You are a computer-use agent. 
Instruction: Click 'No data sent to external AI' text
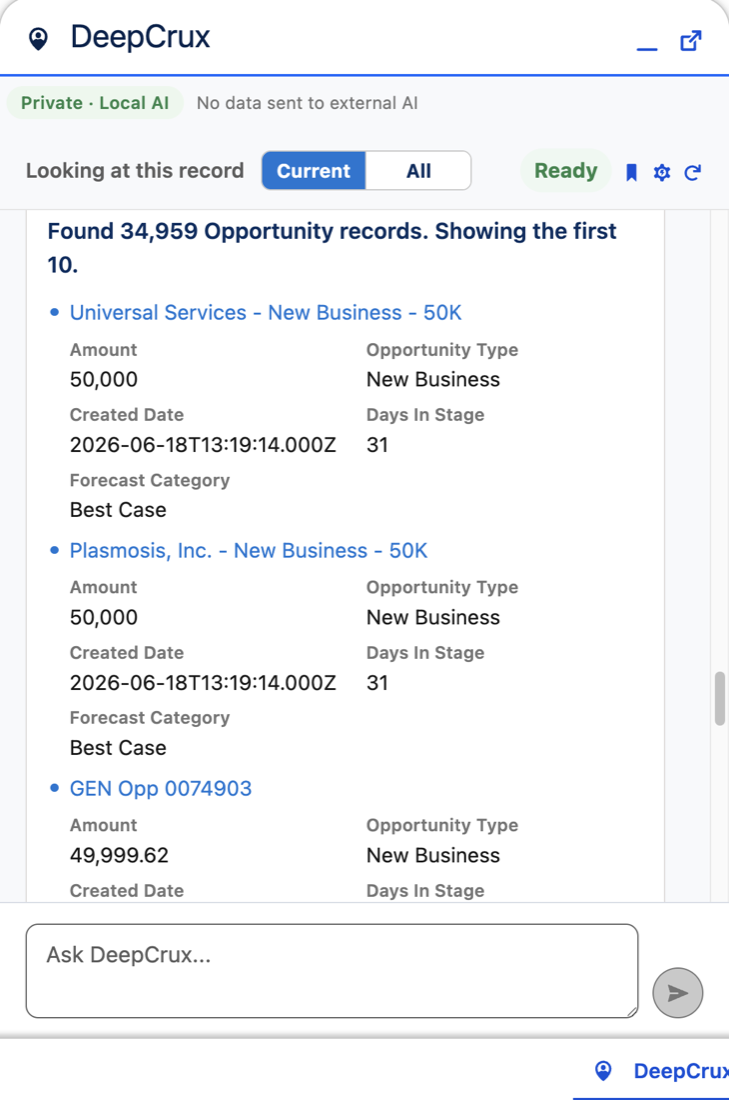point(307,103)
